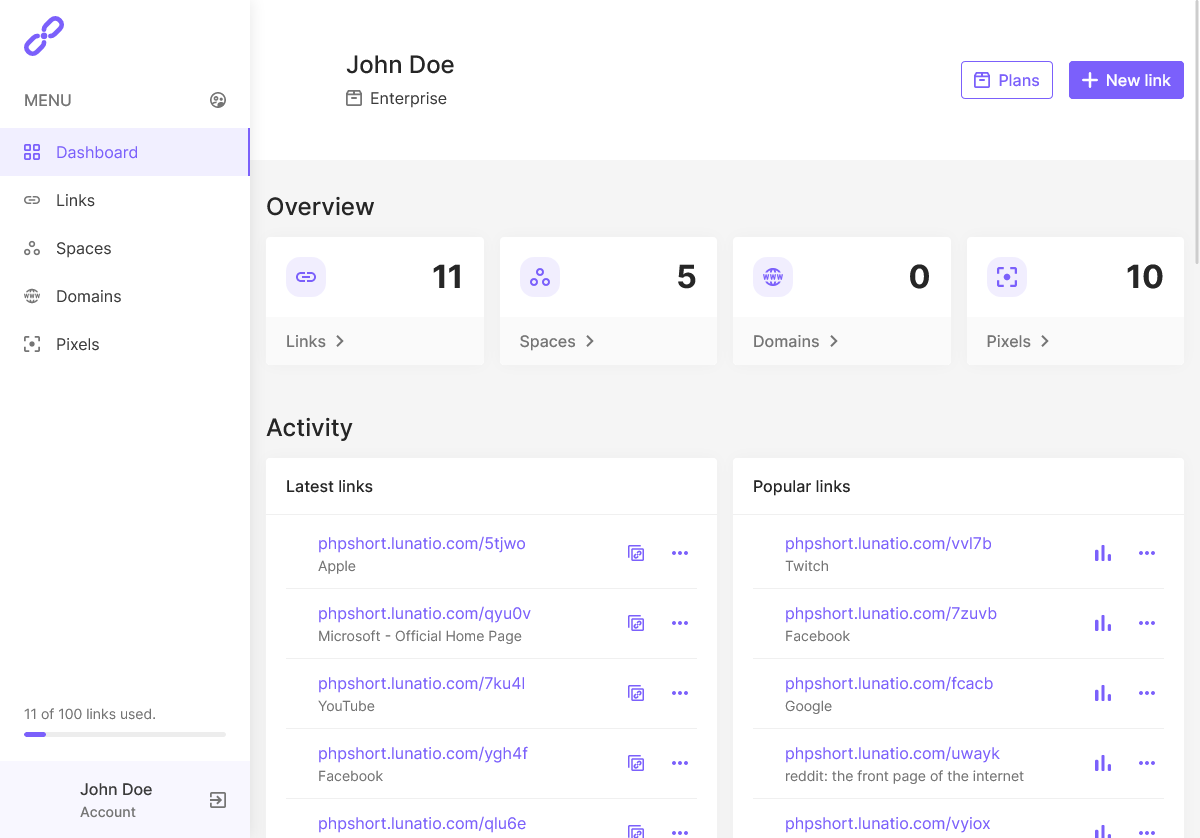Copy the Apple short link
The width and height of the screenshot is (1200, 838).
coord(636,553)
